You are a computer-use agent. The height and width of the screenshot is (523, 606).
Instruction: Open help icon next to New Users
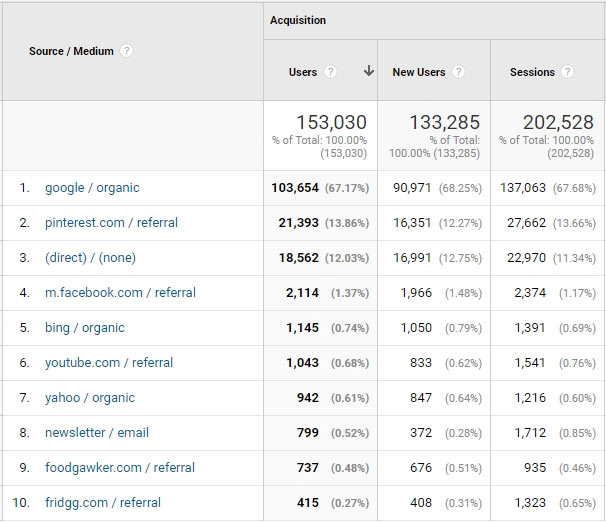pyautogui.click(x=458, y=72)
